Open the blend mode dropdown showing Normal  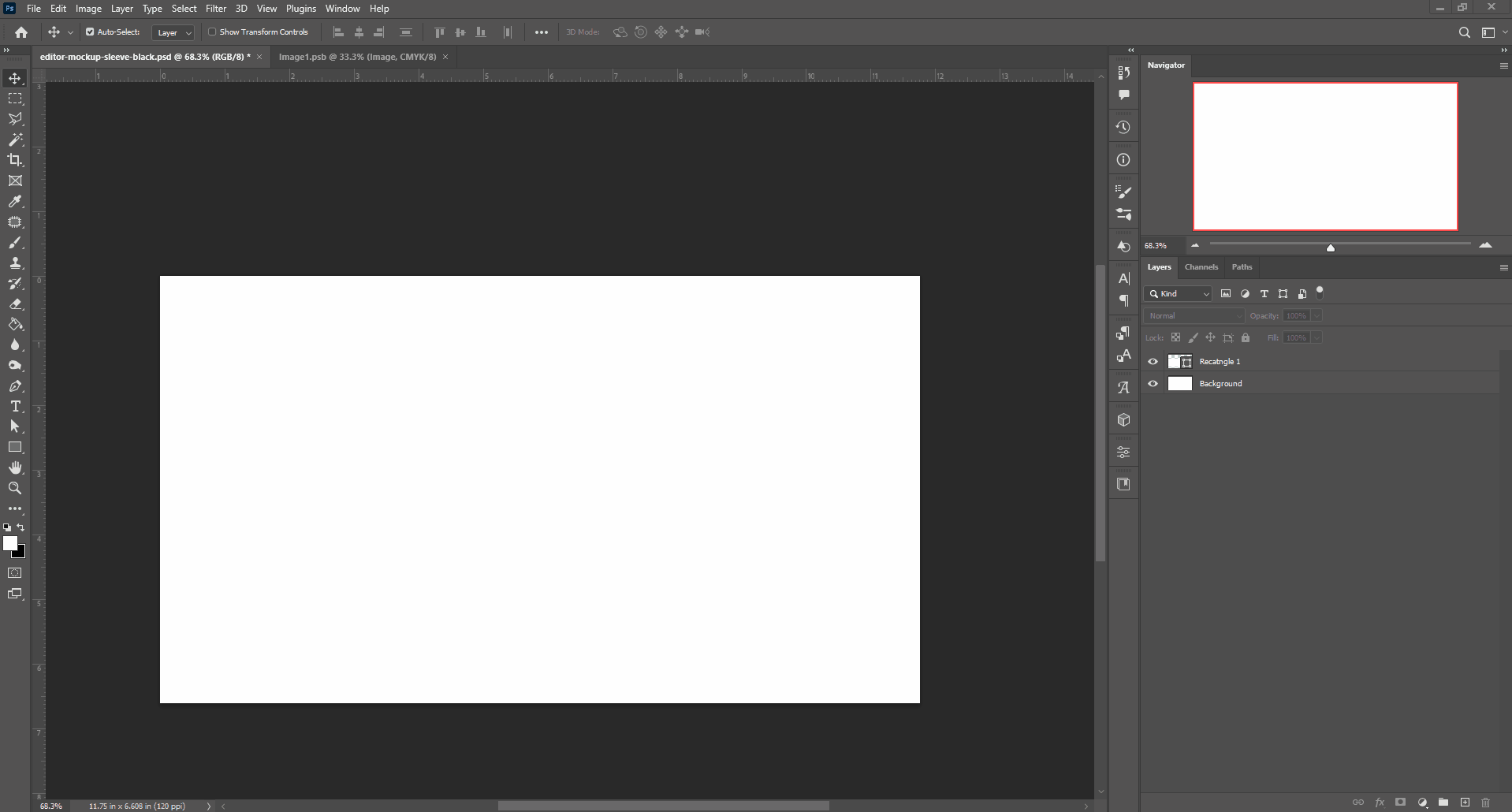[1193, 315]
